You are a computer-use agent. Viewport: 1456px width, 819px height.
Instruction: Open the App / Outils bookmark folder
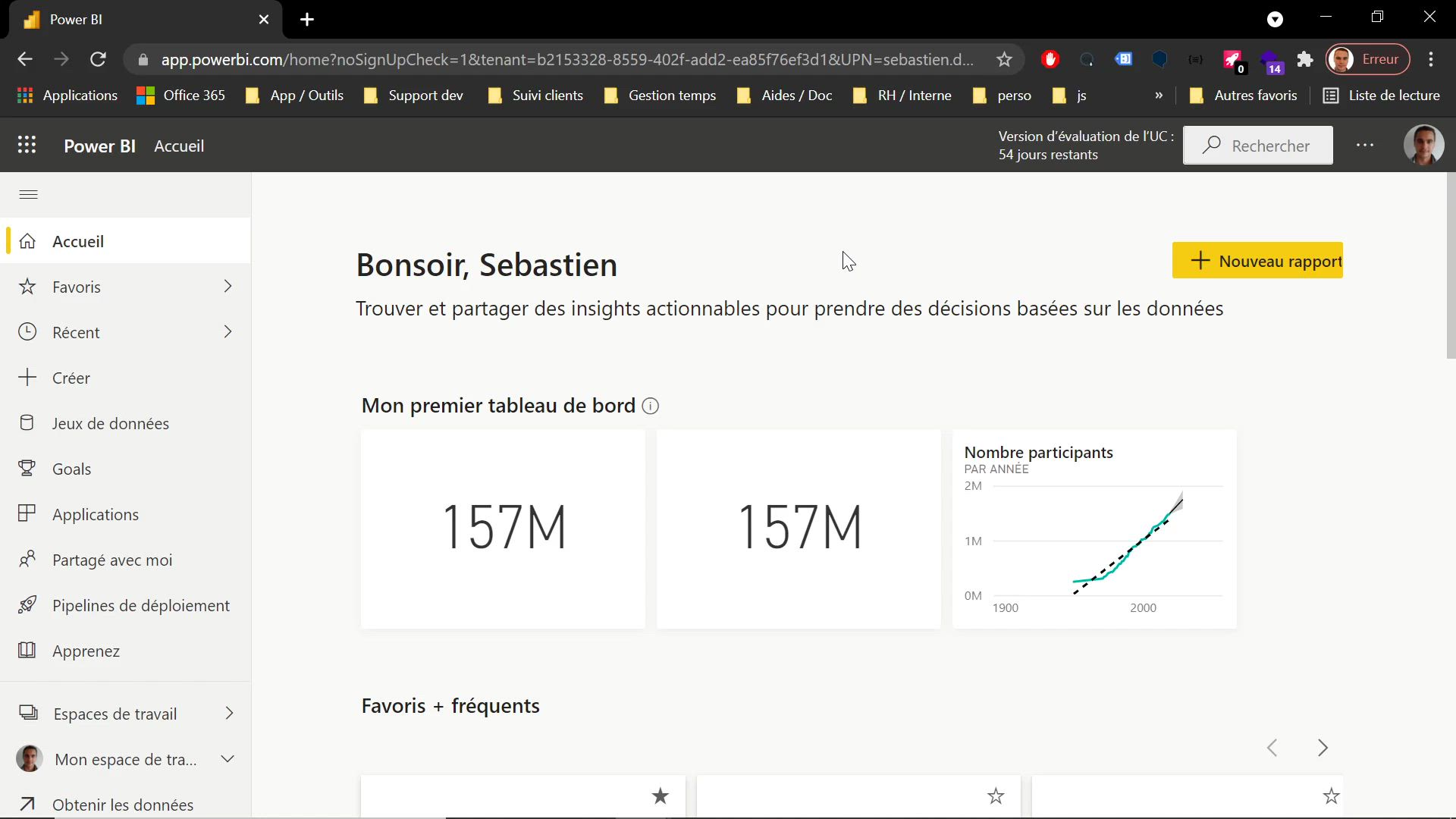(x=295, y=96)
